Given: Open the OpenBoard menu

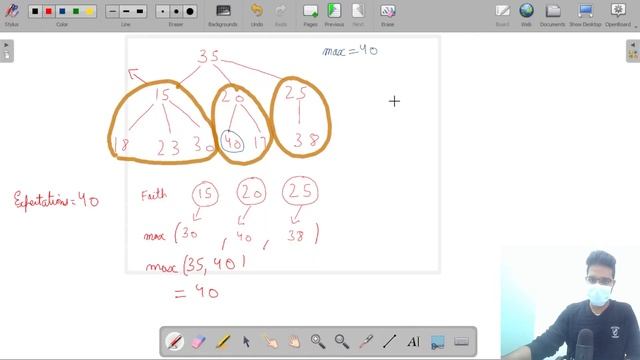Looking at the screenshot, I should [618, 15].
